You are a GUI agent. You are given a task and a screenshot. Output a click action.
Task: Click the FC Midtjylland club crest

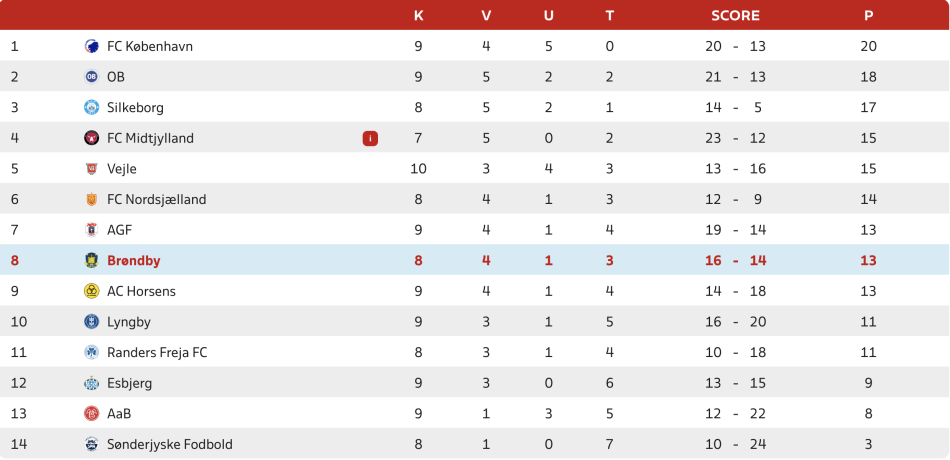click(91, 138)
